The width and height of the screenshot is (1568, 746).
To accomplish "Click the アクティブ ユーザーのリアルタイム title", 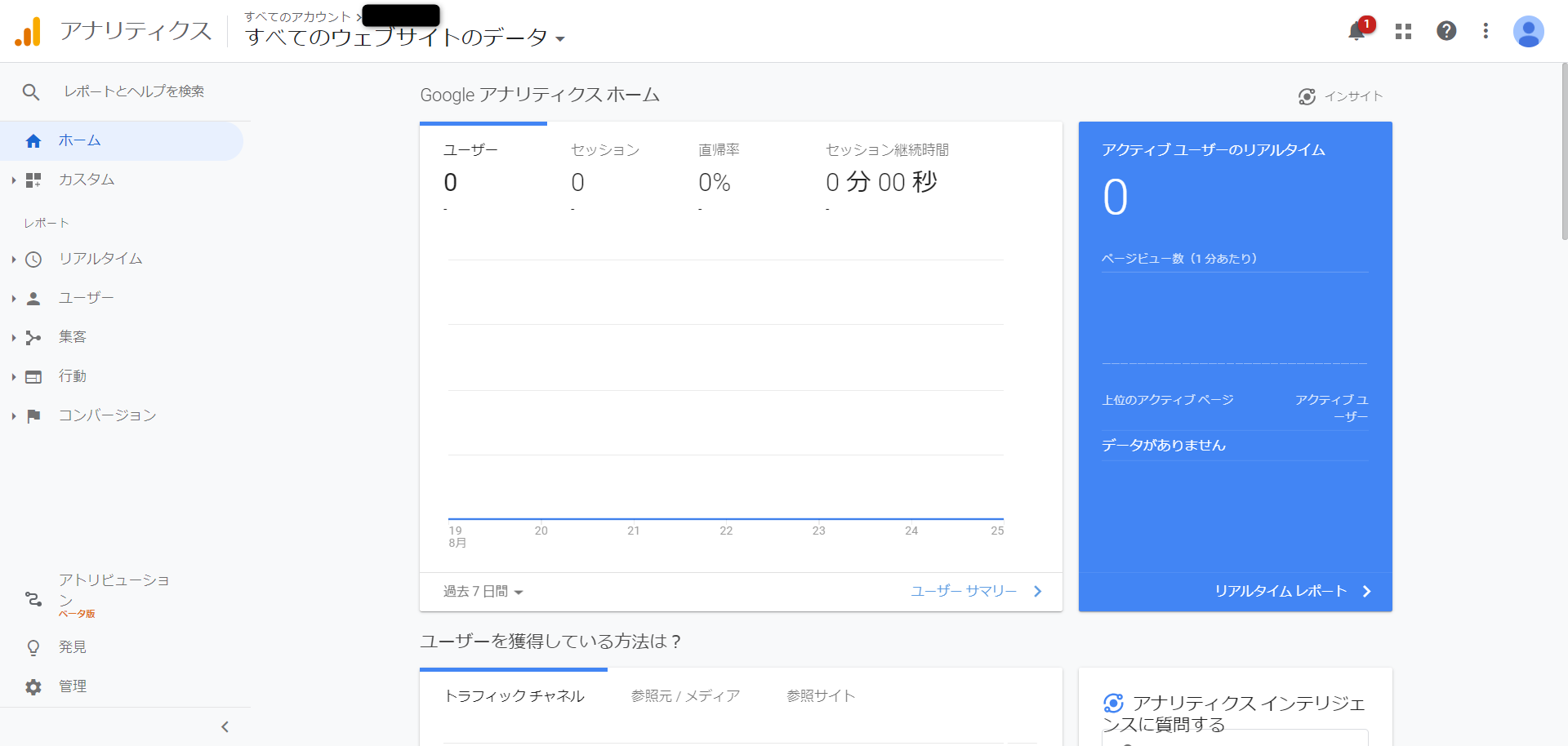I will (1214, 150).
